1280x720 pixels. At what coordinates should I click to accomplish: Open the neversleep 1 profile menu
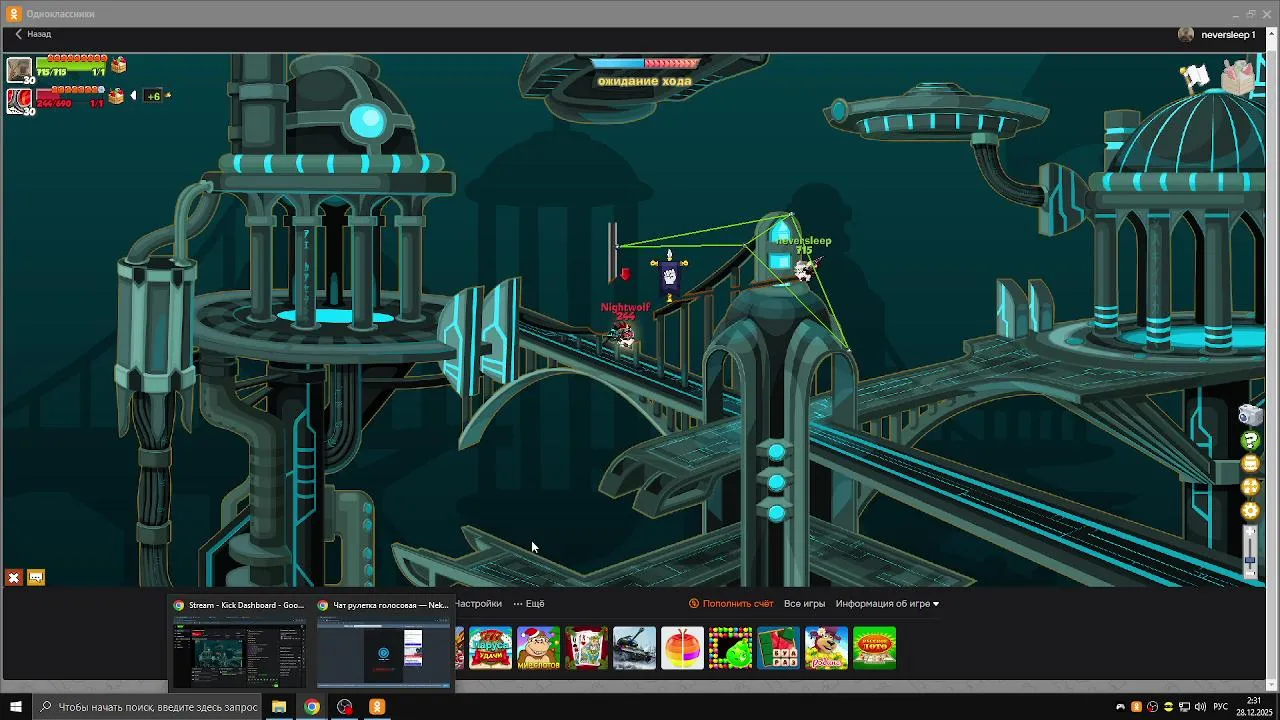pos(1217,34)
